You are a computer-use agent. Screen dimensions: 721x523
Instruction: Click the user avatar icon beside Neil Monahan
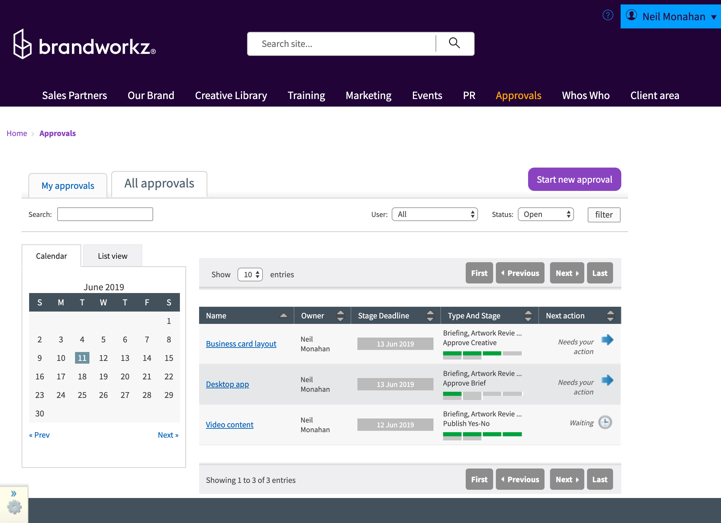tap(631, 16)
